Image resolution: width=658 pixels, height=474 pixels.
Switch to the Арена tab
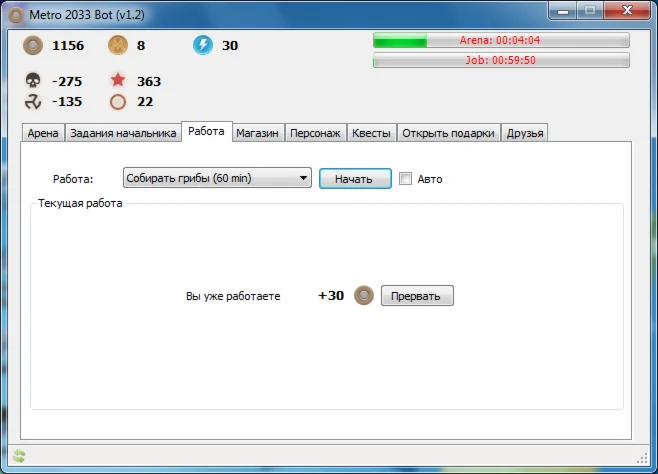point(43,133)
